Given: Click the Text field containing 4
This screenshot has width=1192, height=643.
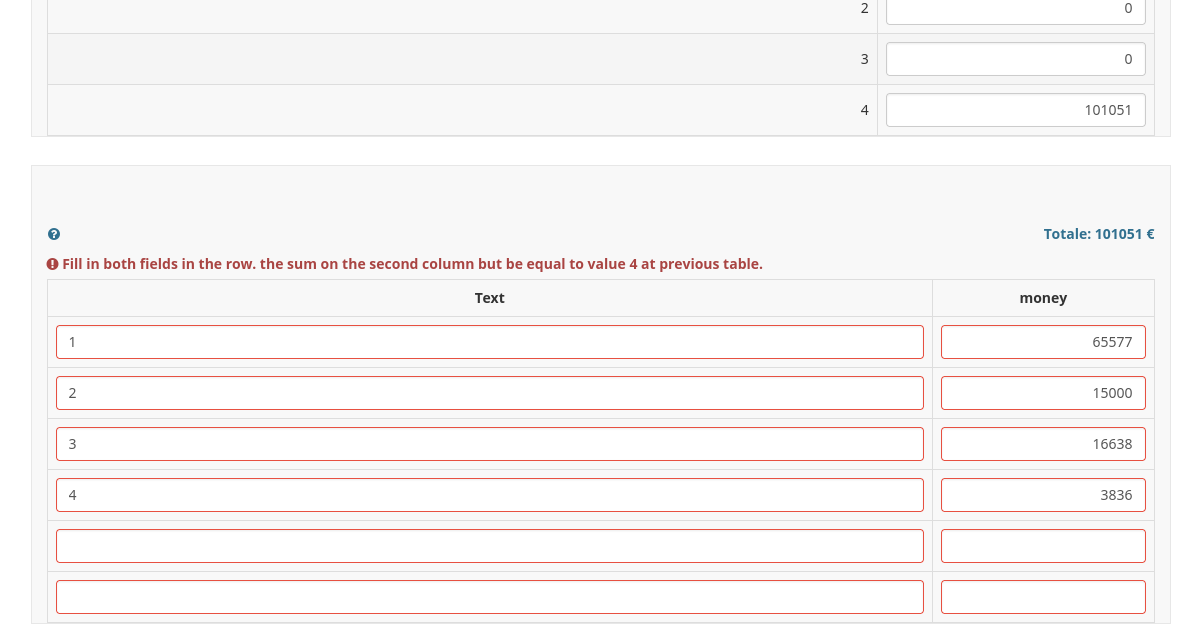Looking at the screenshot, I should tap(489, 495).
